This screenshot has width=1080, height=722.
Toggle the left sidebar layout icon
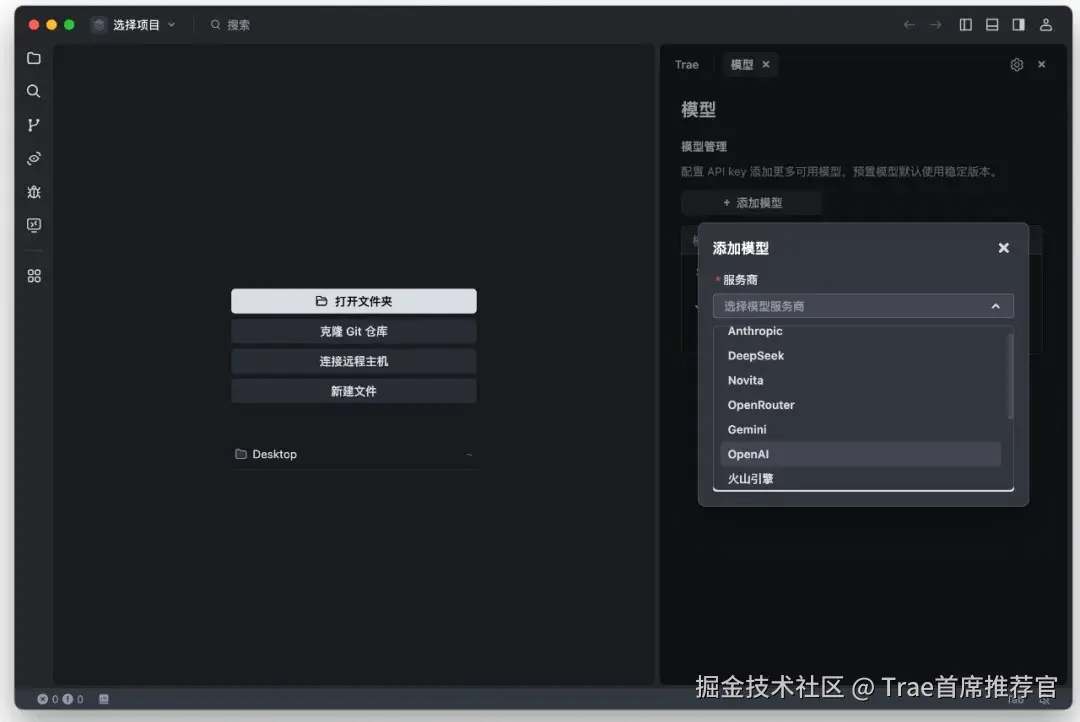(966, 25)
